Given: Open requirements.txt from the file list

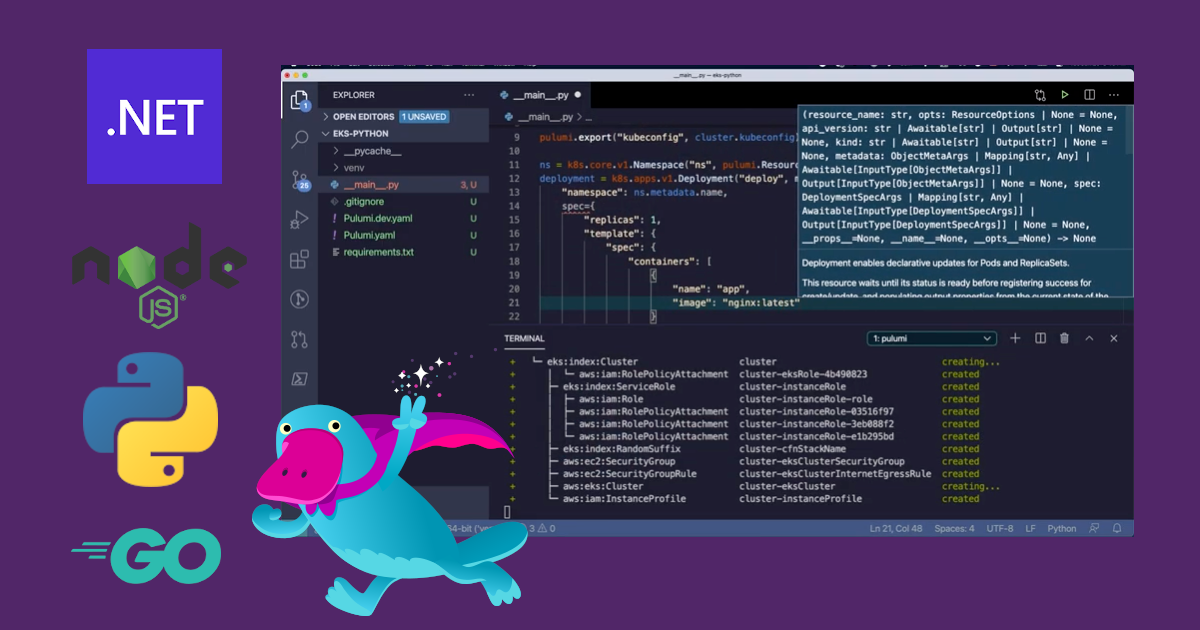Looking at the screenshot, I should point(378,252).
